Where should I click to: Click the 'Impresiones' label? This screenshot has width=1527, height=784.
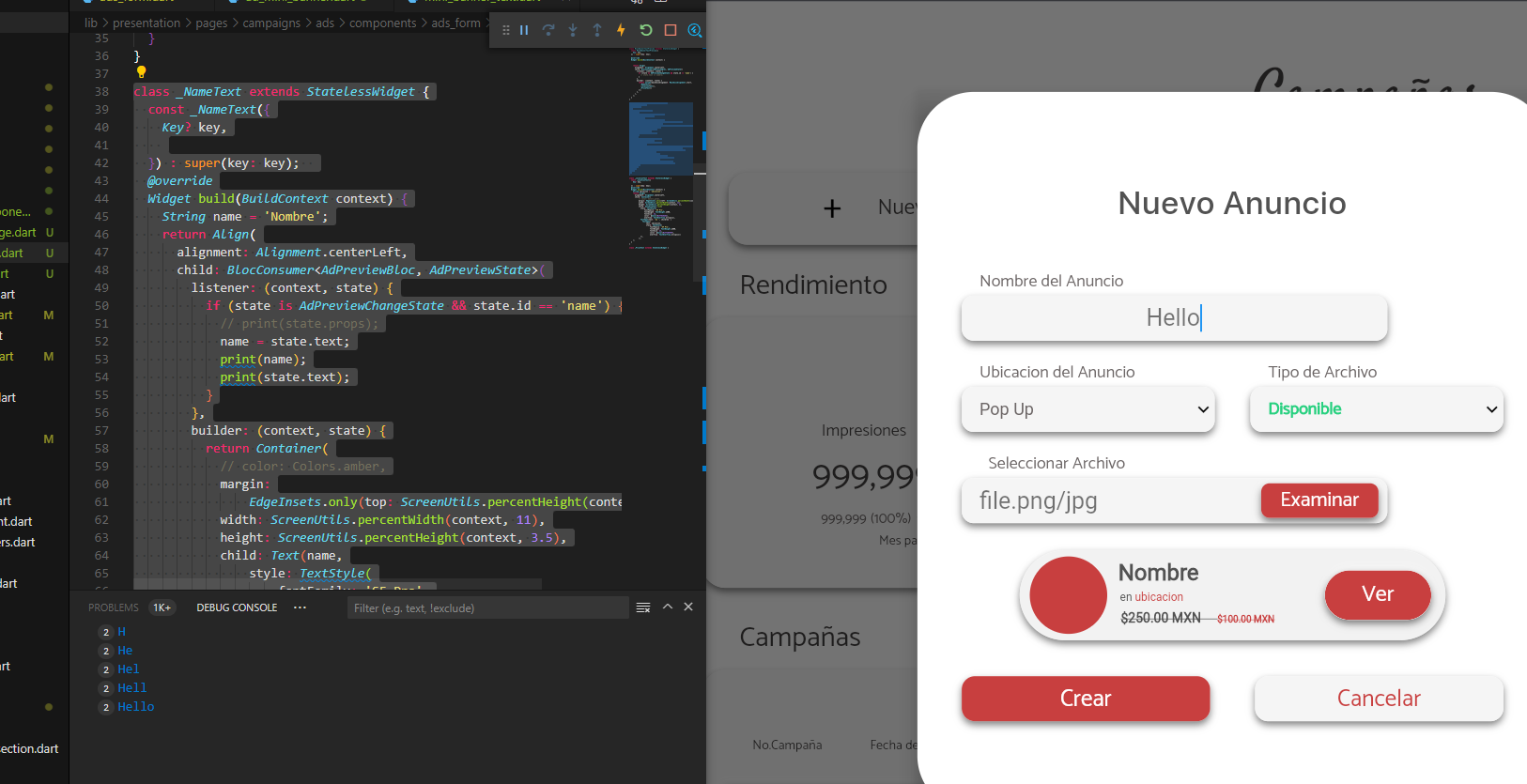tap(864, 430)
